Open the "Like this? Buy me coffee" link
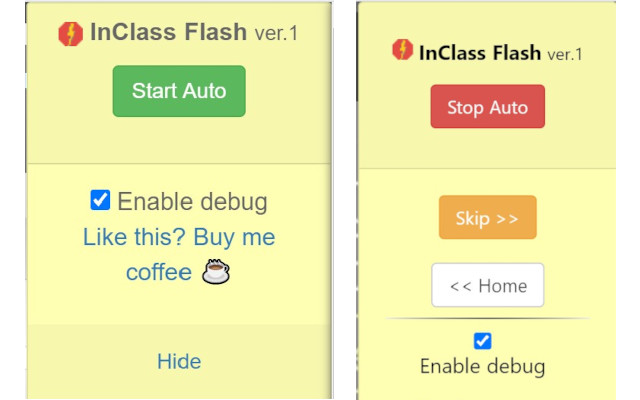 [178, 237]
